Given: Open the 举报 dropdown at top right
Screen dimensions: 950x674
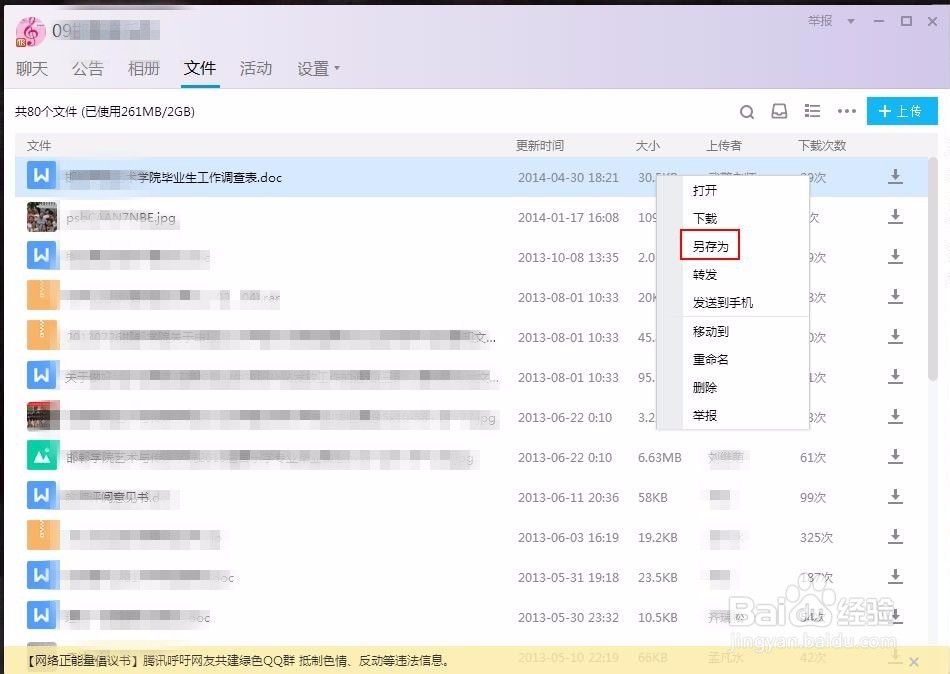Looking at the screenshot, I should click(823, 21).
